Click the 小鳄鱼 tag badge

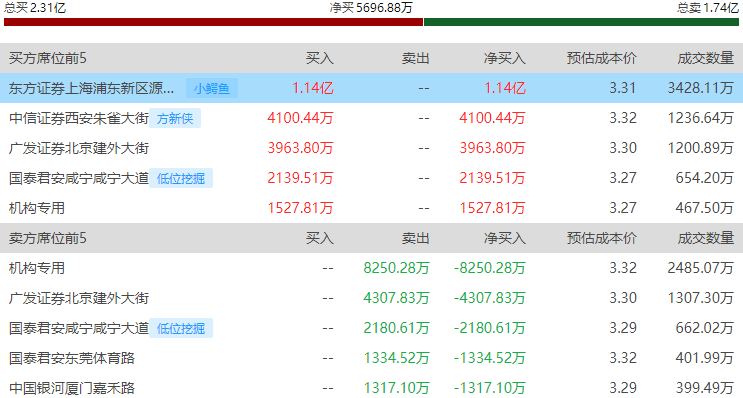212,88
